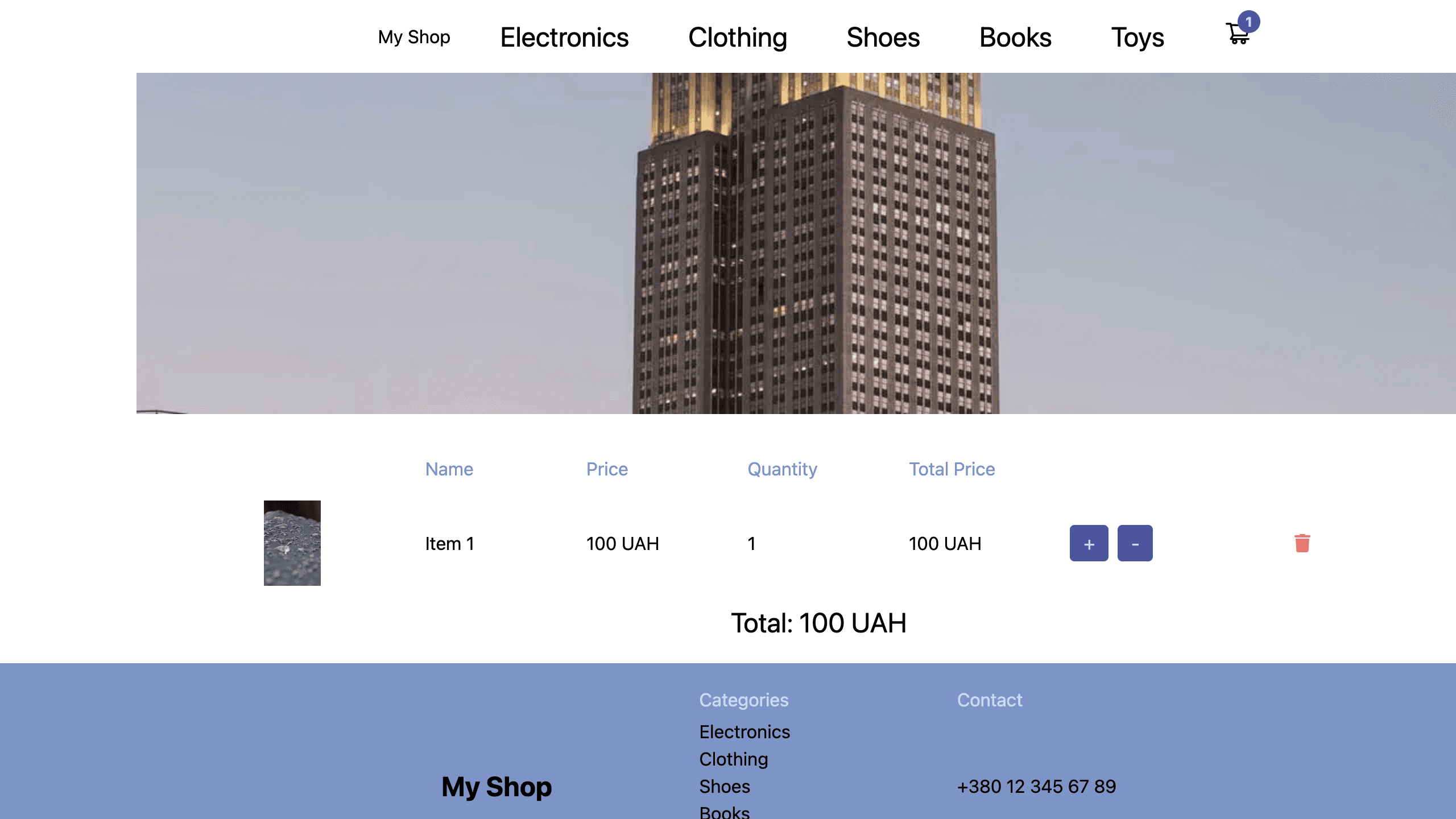This screenshot has height=819, width=1456.
Task: Follow footer Shoes category link
Action: (x=725, y=786)
